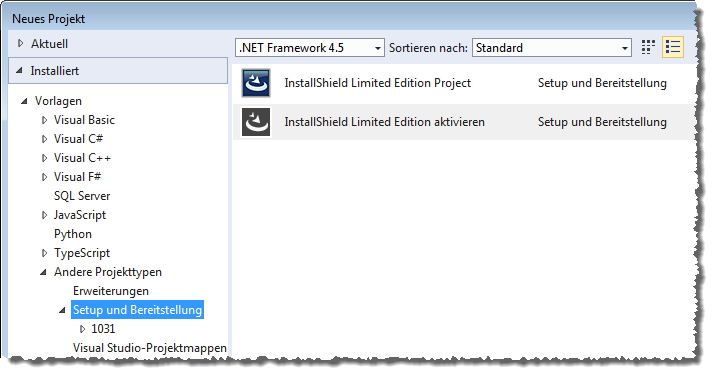Select Visual Studio-Projektmappen tree item
The image size is (715, 378).
pos(150,348)
